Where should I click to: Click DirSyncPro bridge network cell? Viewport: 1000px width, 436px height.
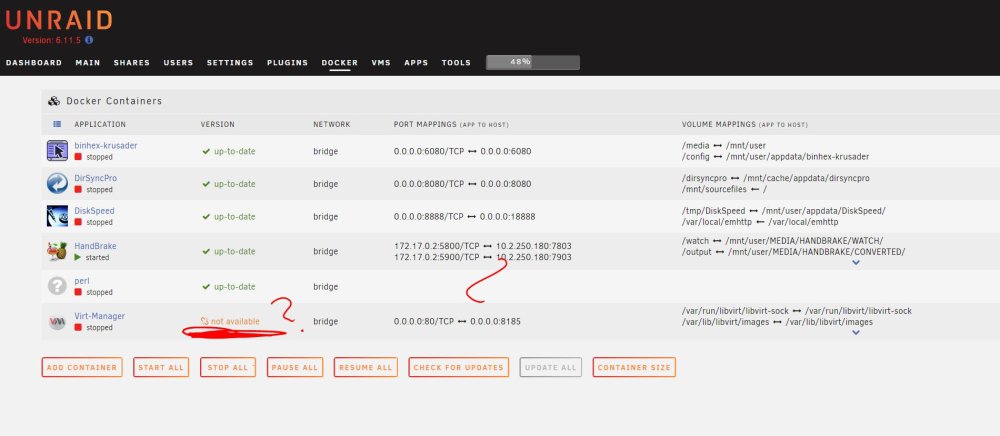click(325, 184)
